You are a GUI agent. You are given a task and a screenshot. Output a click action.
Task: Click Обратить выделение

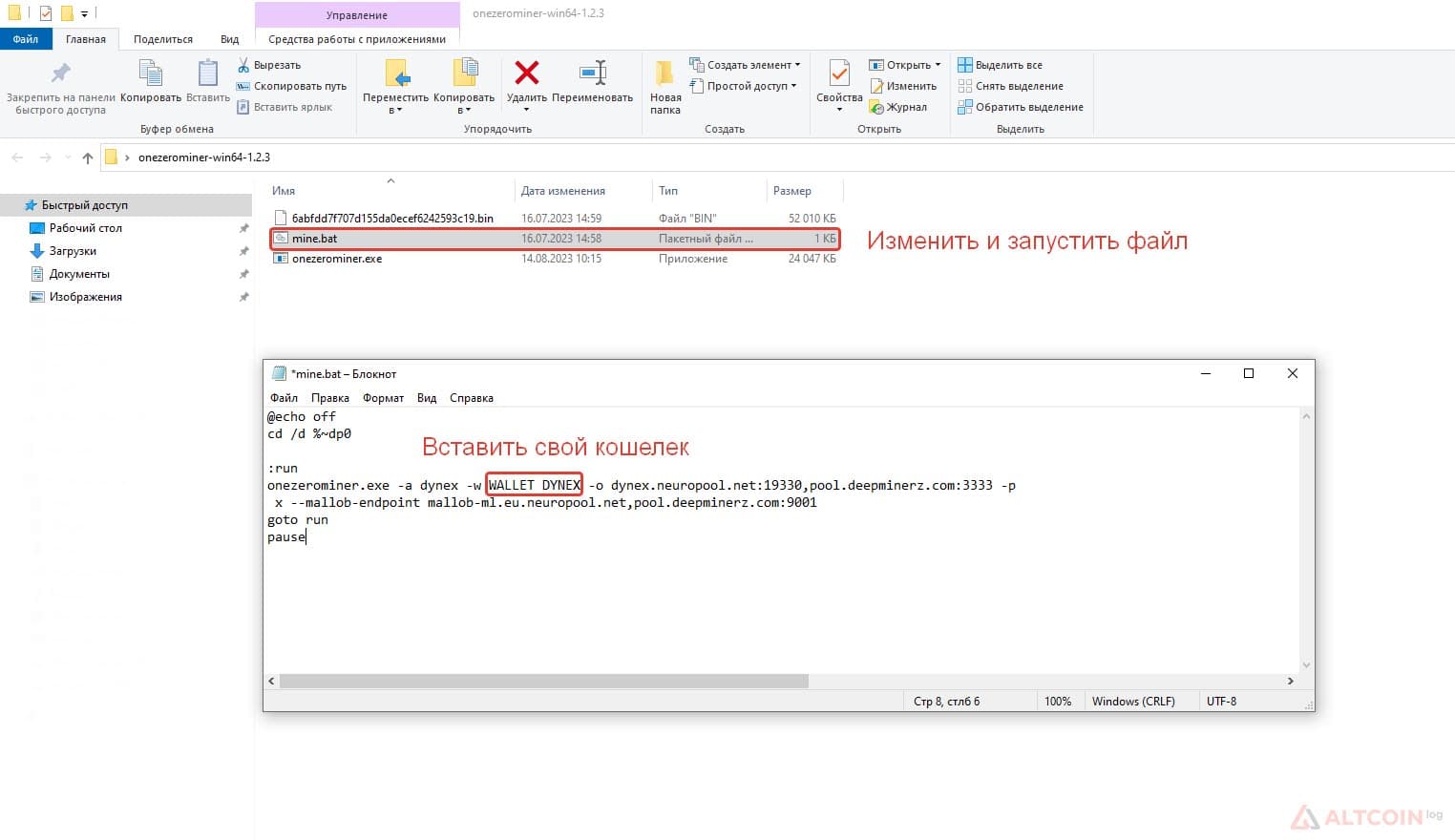tap(1021, 107)
